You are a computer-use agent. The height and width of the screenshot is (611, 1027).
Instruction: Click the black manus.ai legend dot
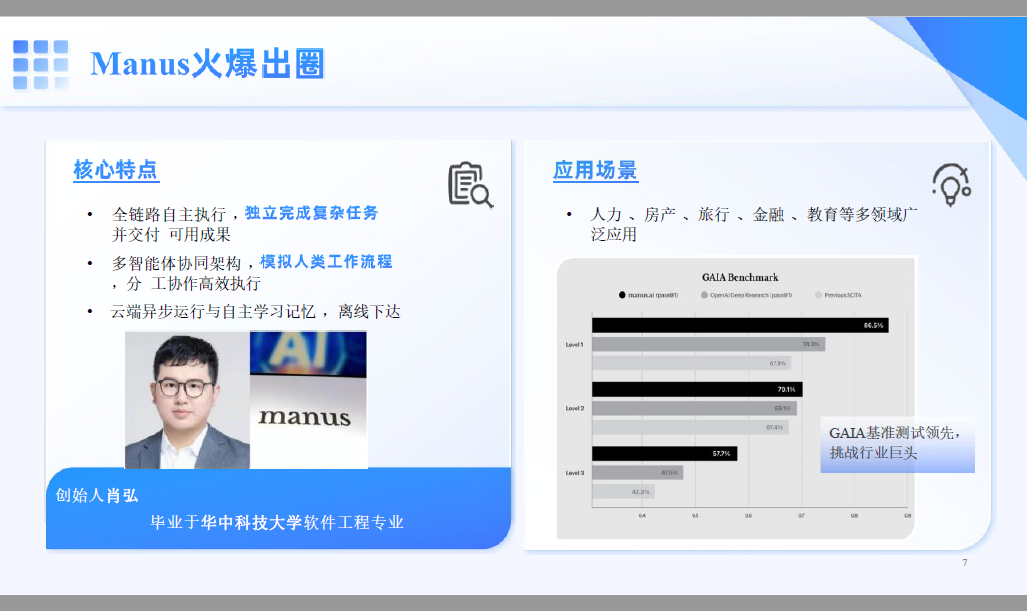[x=622, y=295]
